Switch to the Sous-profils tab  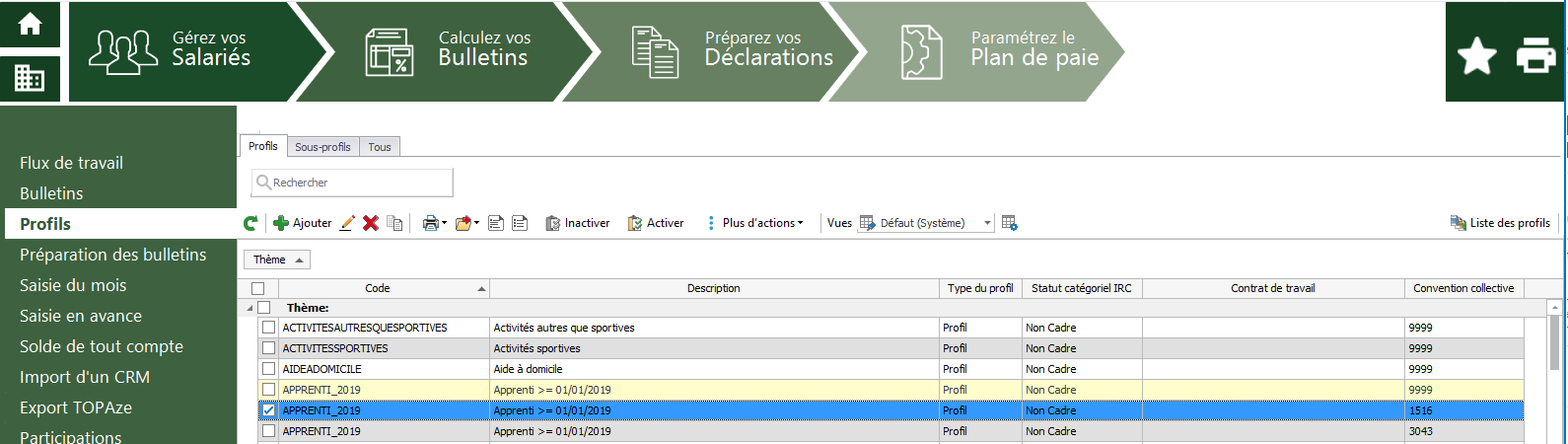[322, 147]
